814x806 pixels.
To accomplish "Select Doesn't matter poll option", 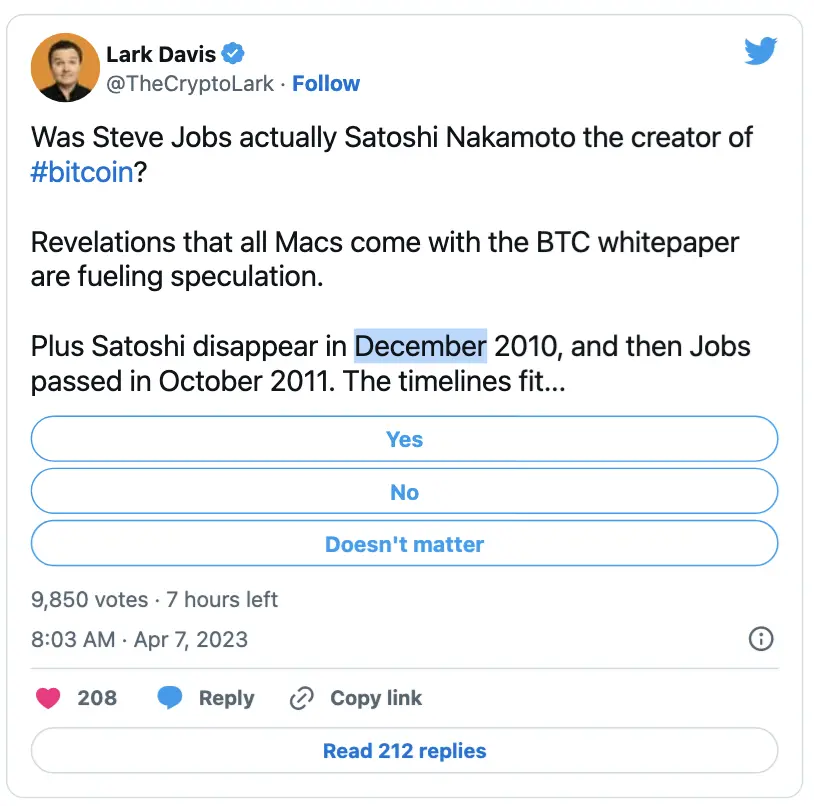I will click(x=404, y=545).
